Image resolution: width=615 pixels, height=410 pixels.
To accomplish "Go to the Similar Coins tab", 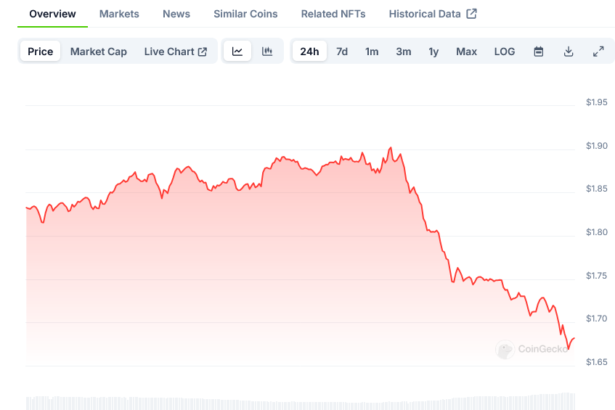I will pos(245,14).
